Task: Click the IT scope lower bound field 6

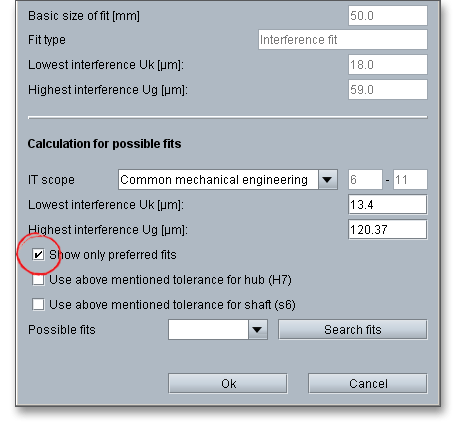Action: point(365,180)
